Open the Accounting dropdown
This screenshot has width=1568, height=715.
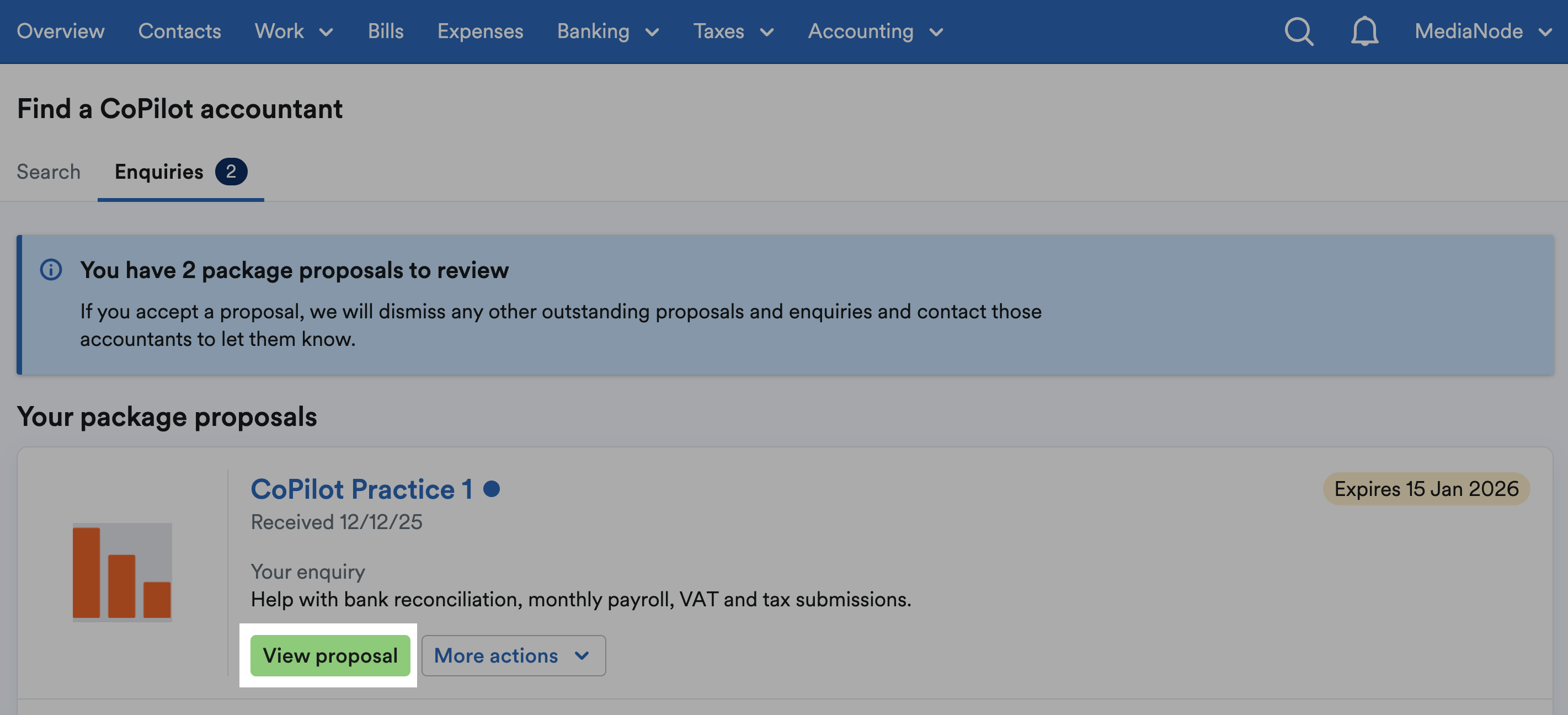875,31
